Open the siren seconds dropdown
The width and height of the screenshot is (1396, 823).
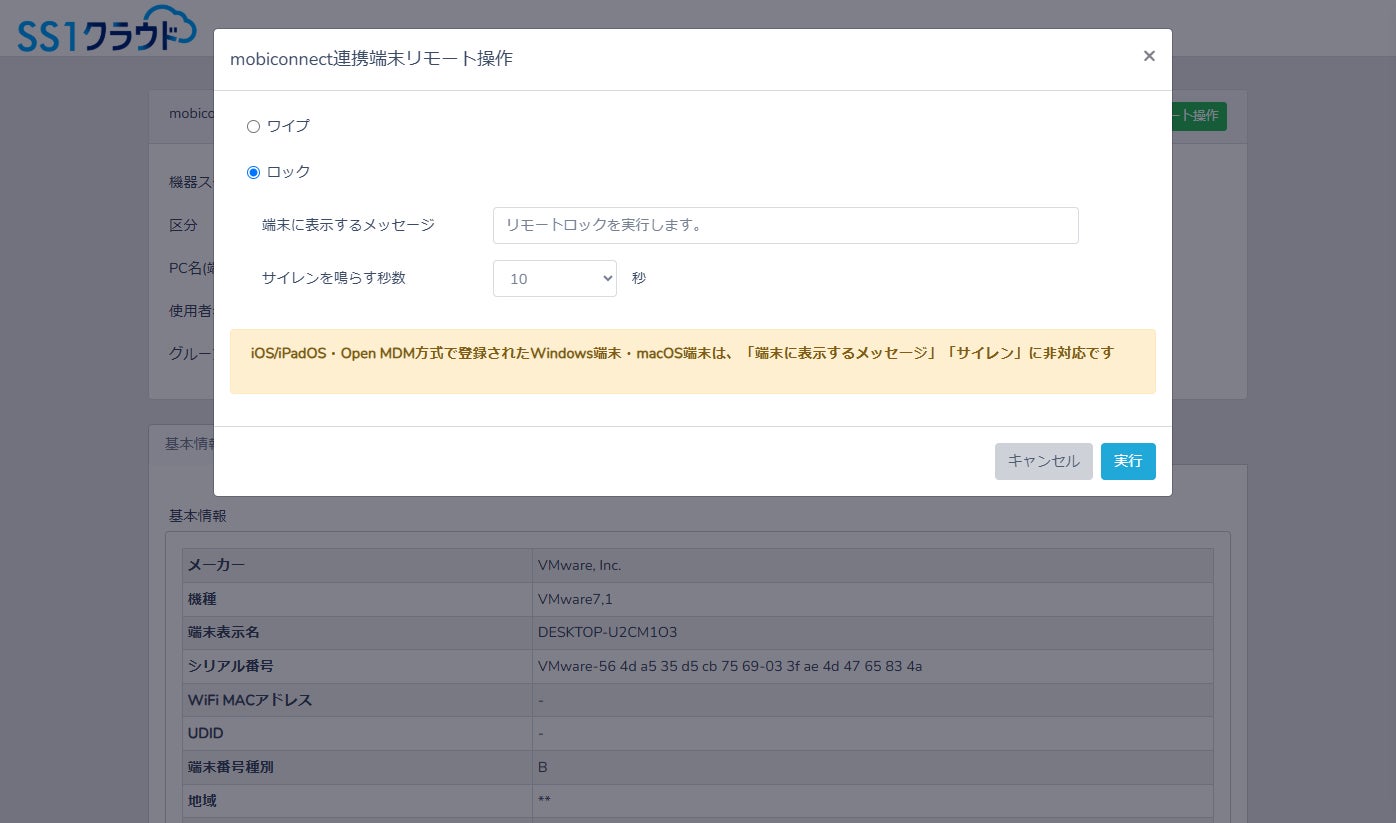554,279
